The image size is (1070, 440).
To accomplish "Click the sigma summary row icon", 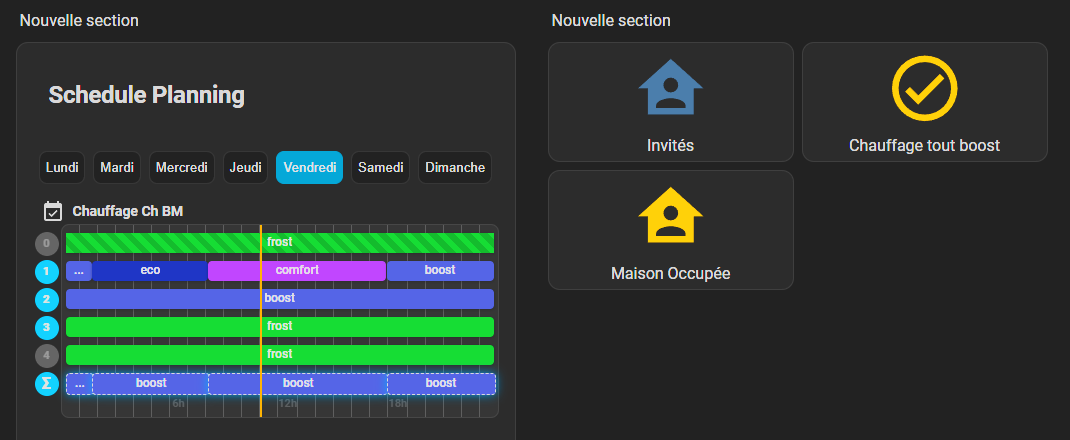I will [47, 383].
